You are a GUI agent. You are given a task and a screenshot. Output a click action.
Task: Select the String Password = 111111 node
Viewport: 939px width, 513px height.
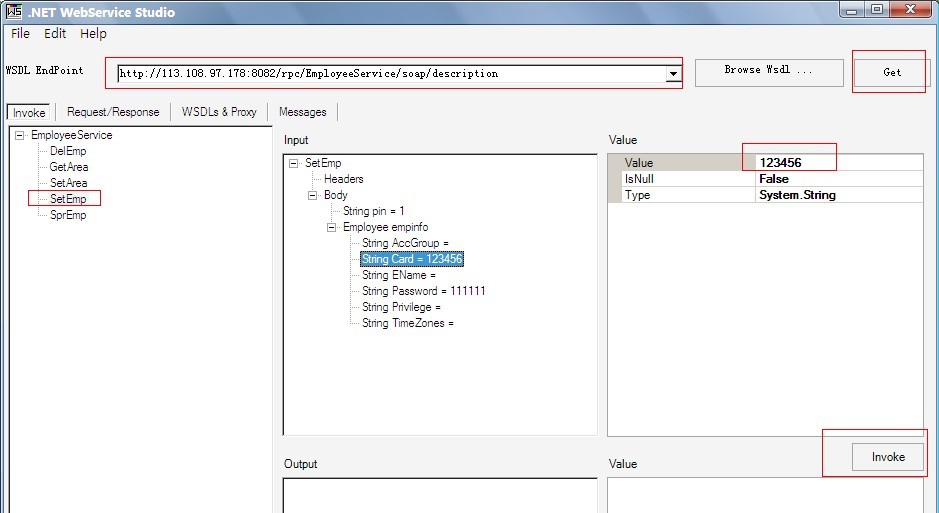423,291
